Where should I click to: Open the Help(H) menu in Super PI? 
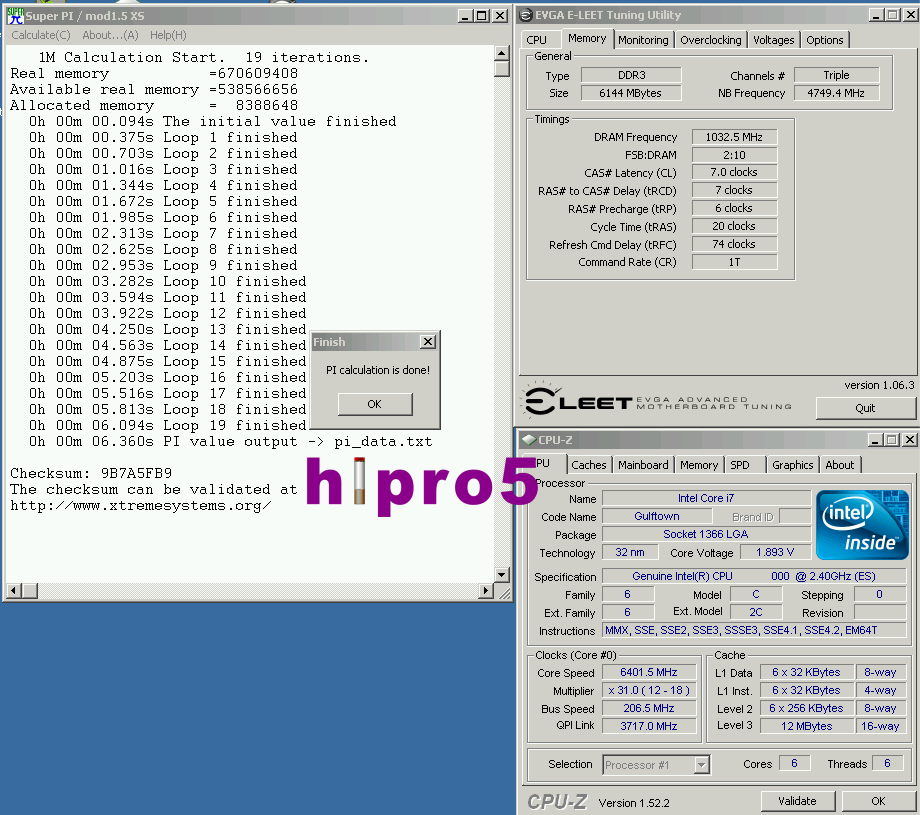(168, 35)
